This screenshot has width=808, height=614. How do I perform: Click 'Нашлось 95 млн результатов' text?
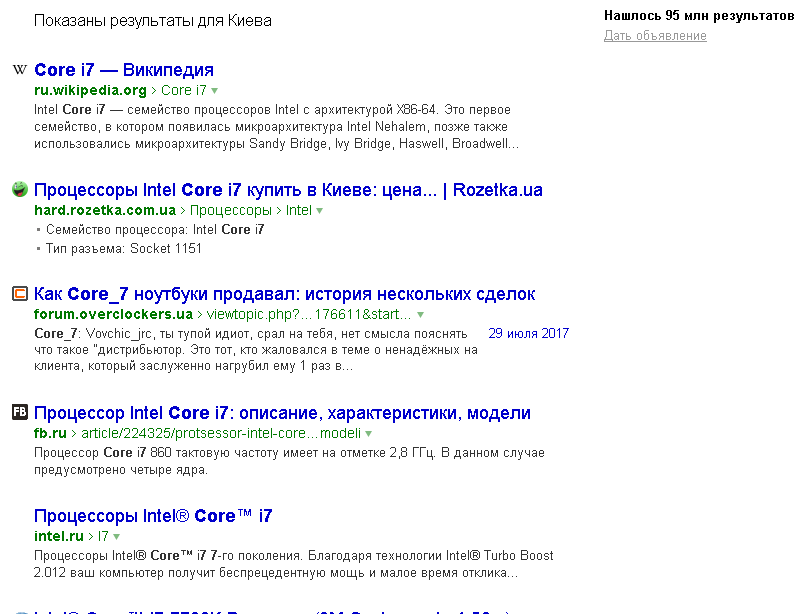point(699,15)
